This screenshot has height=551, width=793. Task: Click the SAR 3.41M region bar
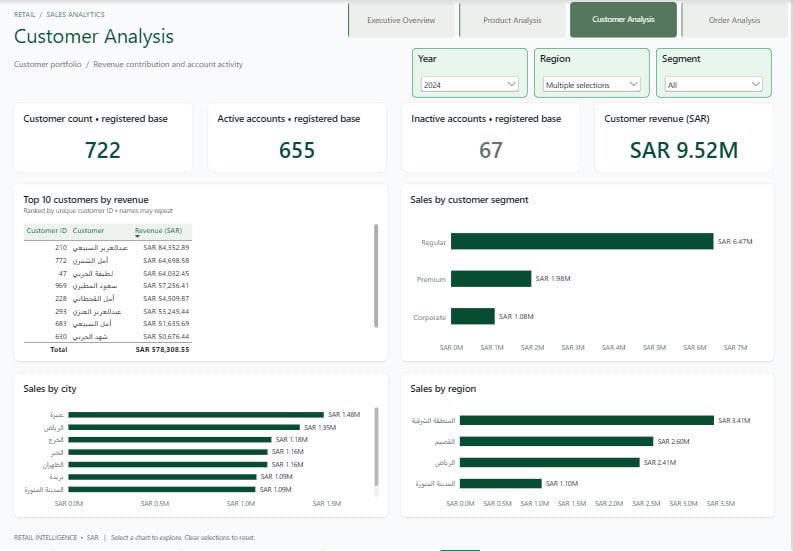(587, 420)
